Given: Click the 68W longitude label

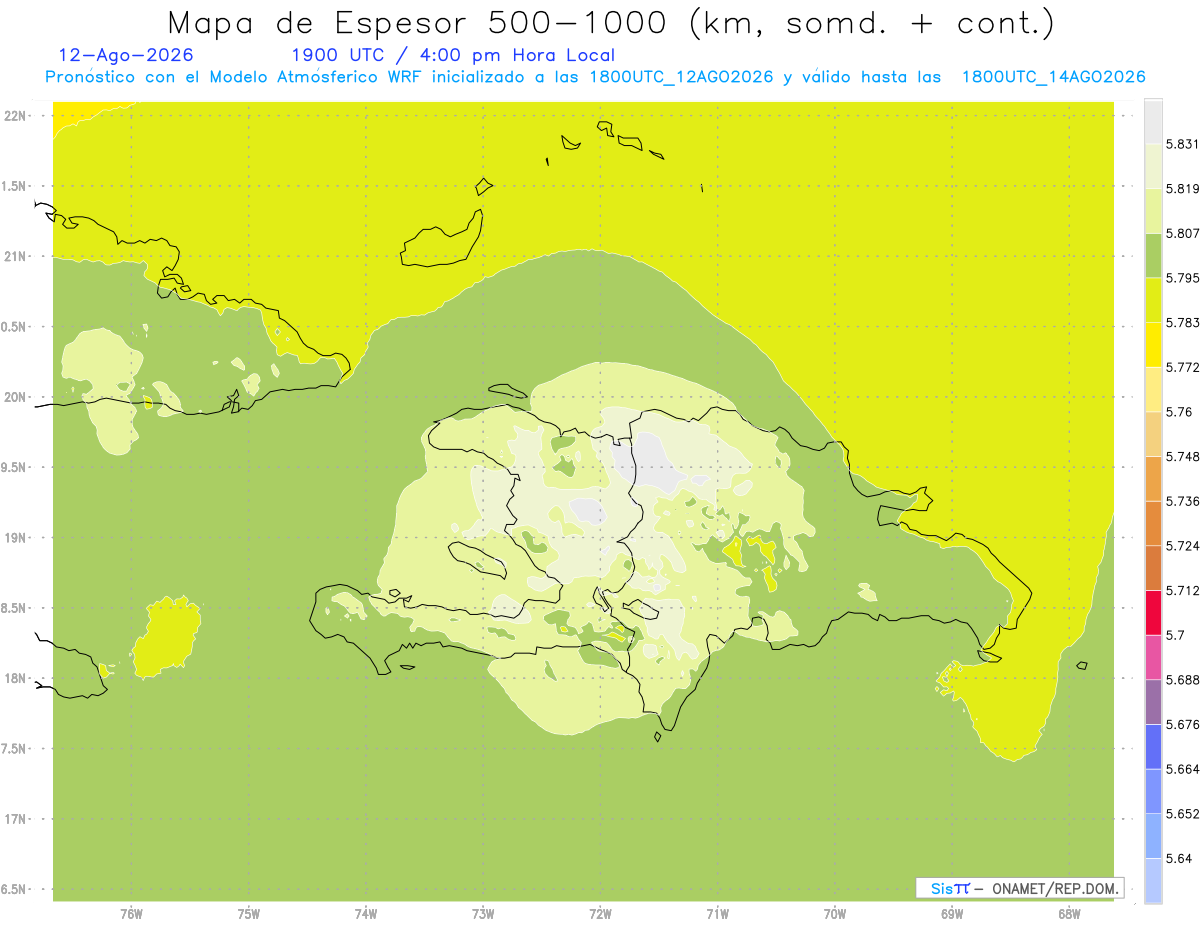Looking at the screenshot, I should point(1069,913).
